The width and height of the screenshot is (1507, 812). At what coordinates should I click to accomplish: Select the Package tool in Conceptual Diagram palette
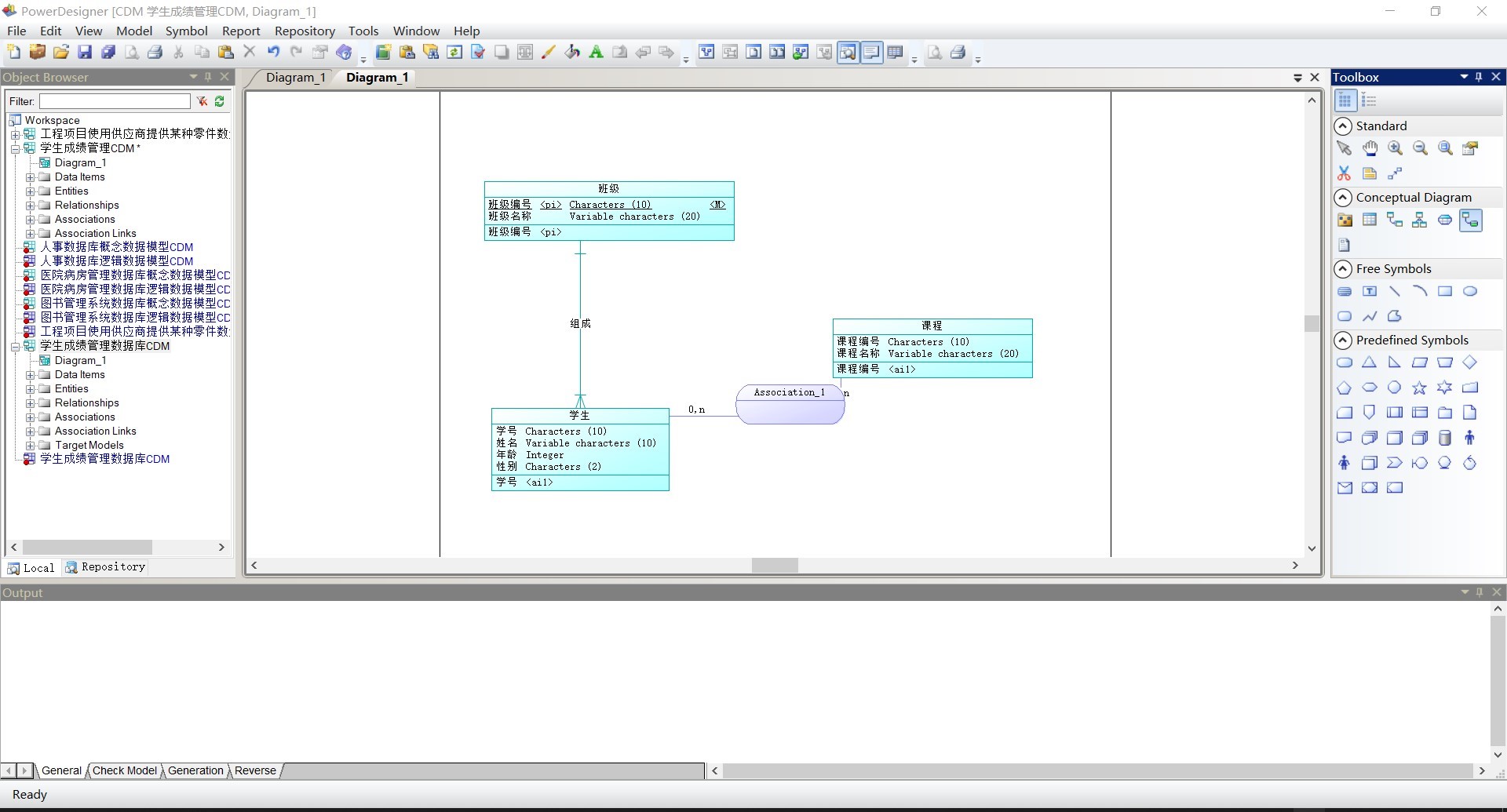pyautogui.click(x=1345, y=220)
